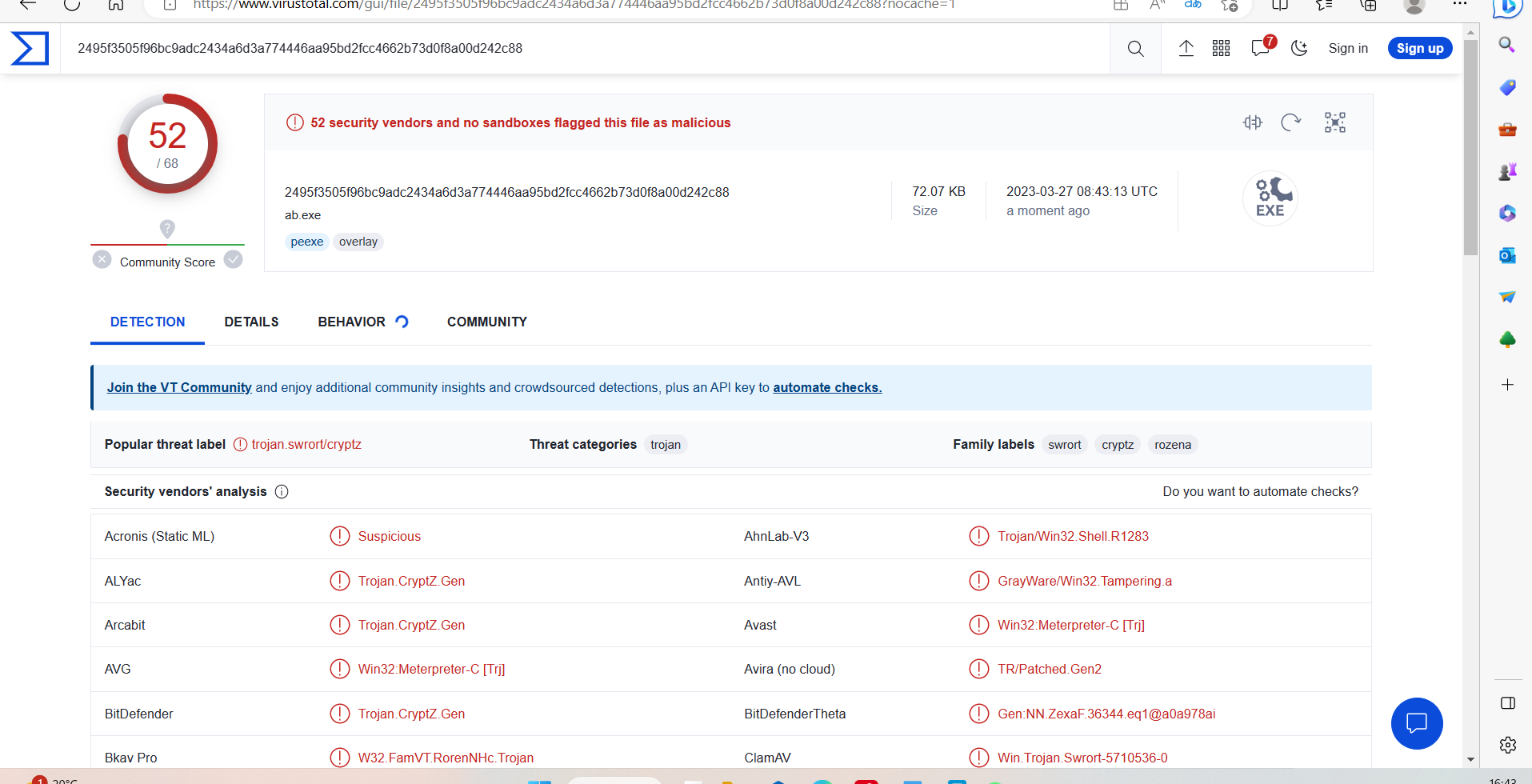Toggle dark mode with the moon icon
The width and height of the screenshot is (1532, 784).
(1299, 49)
